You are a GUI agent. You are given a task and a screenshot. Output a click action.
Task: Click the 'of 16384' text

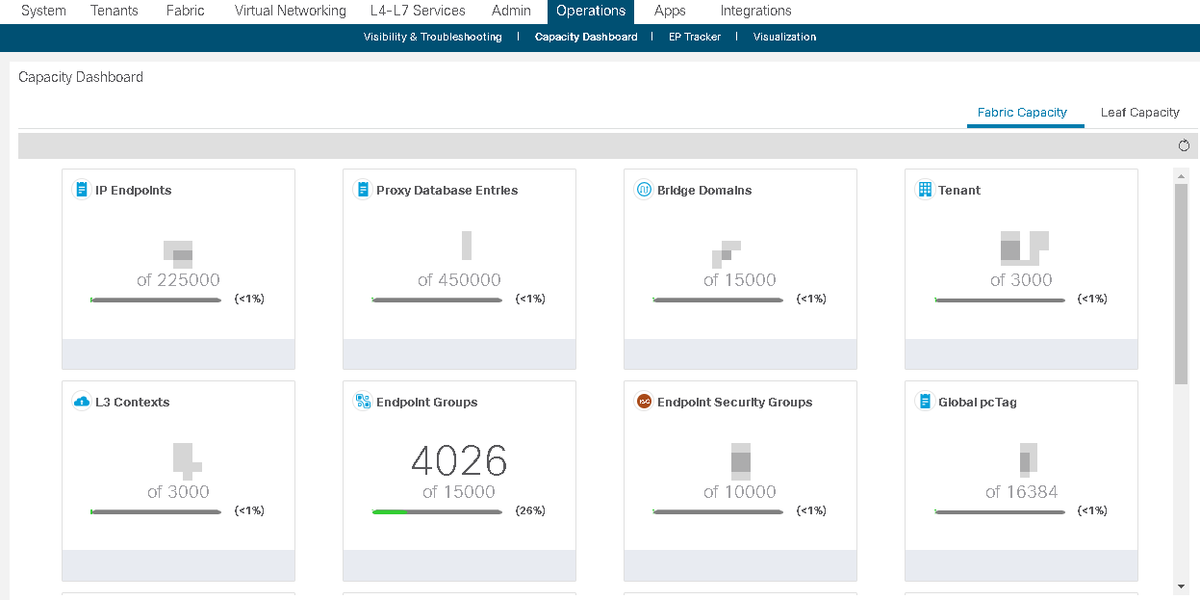pos(1021,492)
